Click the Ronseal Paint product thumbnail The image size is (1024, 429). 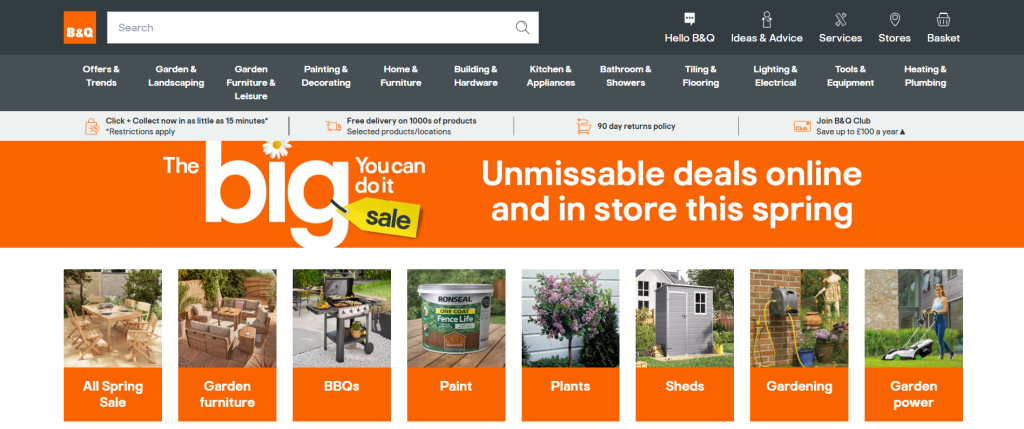pos(456,318)
